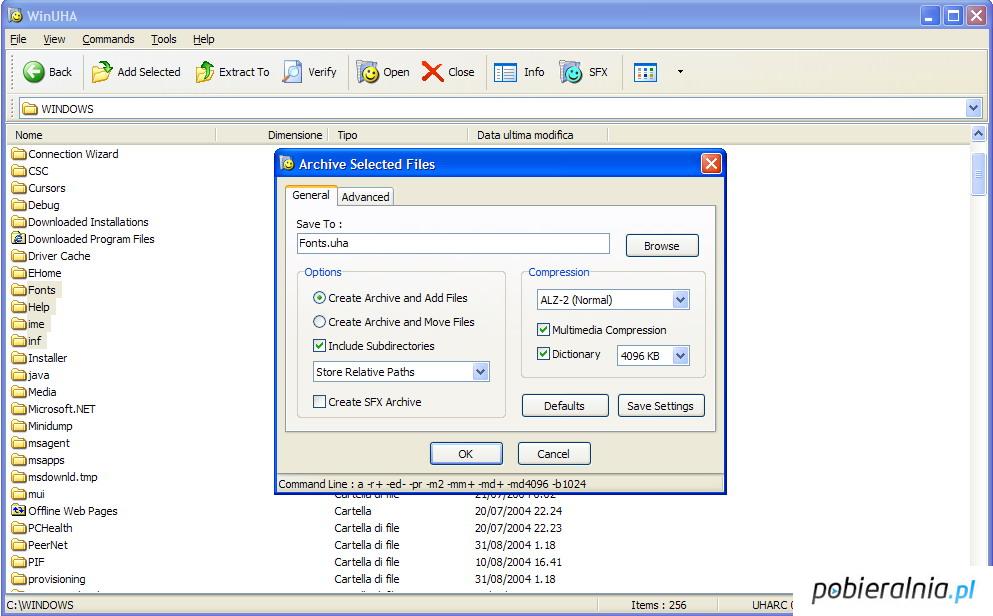Enable the Create SFX Archive checkbox
Screen dimensions: 993x616
tap(320, 401)
